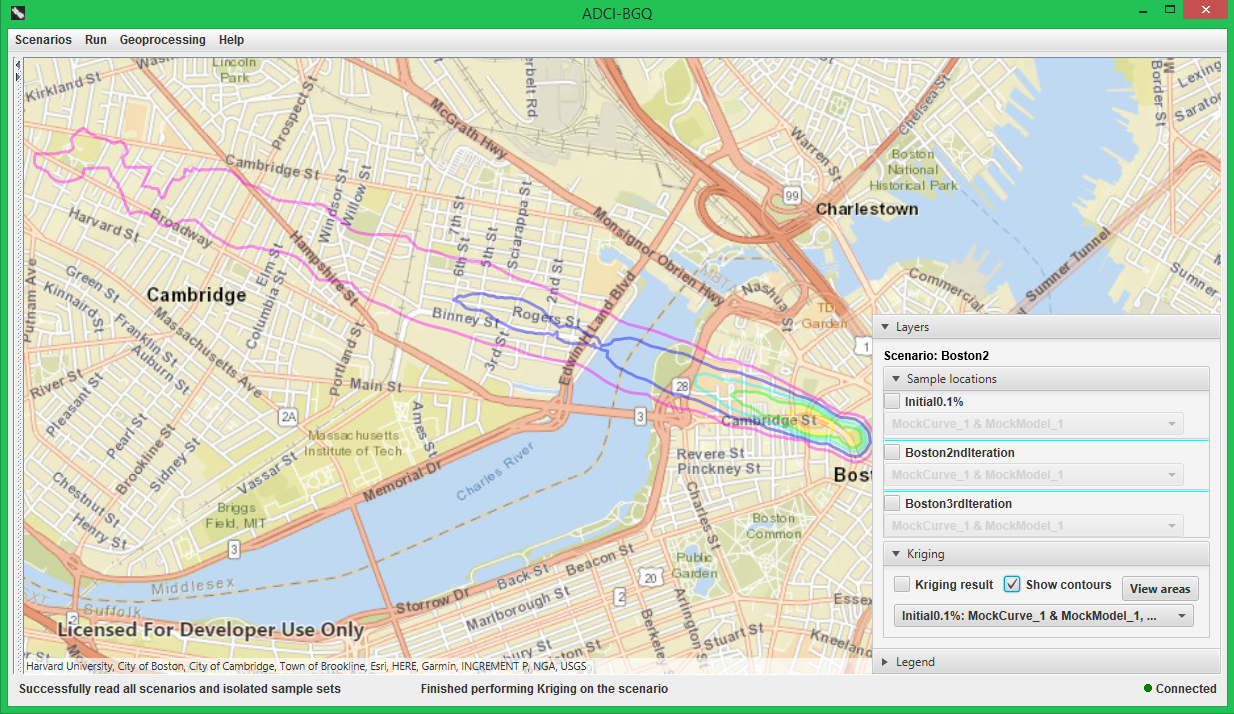Click the View areas button
1234x714 pixels.
pyautogui.click(x=1160, y=589)
